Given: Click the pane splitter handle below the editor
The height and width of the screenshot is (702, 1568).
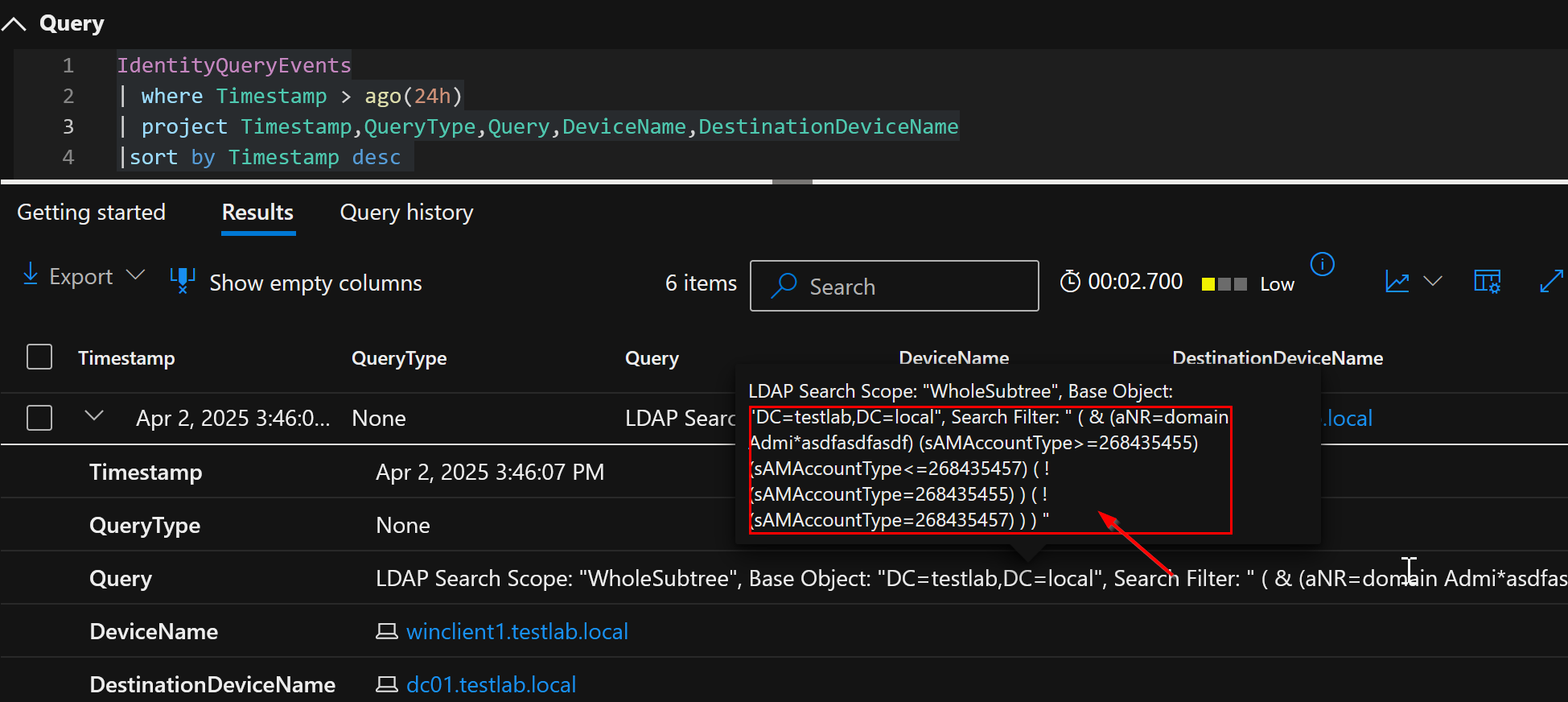Looking at the screenshot, I should click(792, 182).
